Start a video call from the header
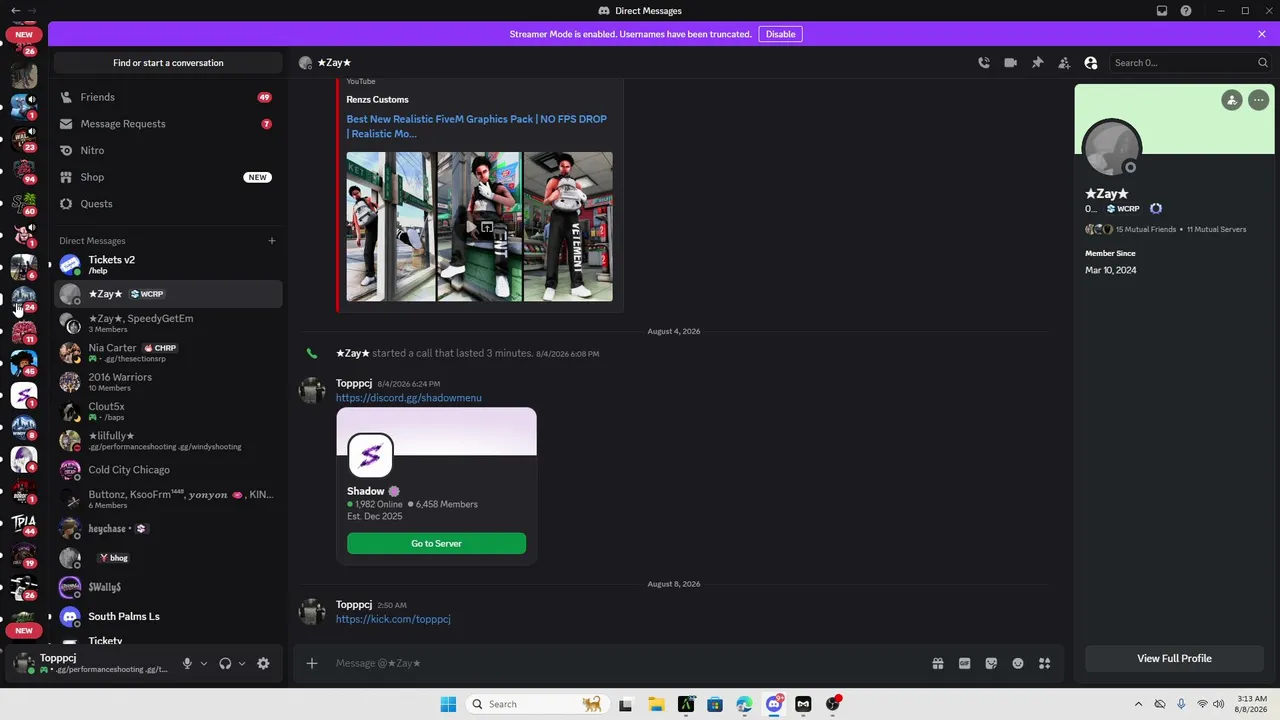 [x=1011, y=63]
